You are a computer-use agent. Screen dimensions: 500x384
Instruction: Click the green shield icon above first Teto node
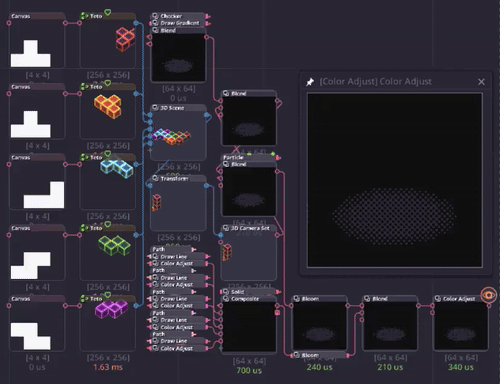coord(107,13)
